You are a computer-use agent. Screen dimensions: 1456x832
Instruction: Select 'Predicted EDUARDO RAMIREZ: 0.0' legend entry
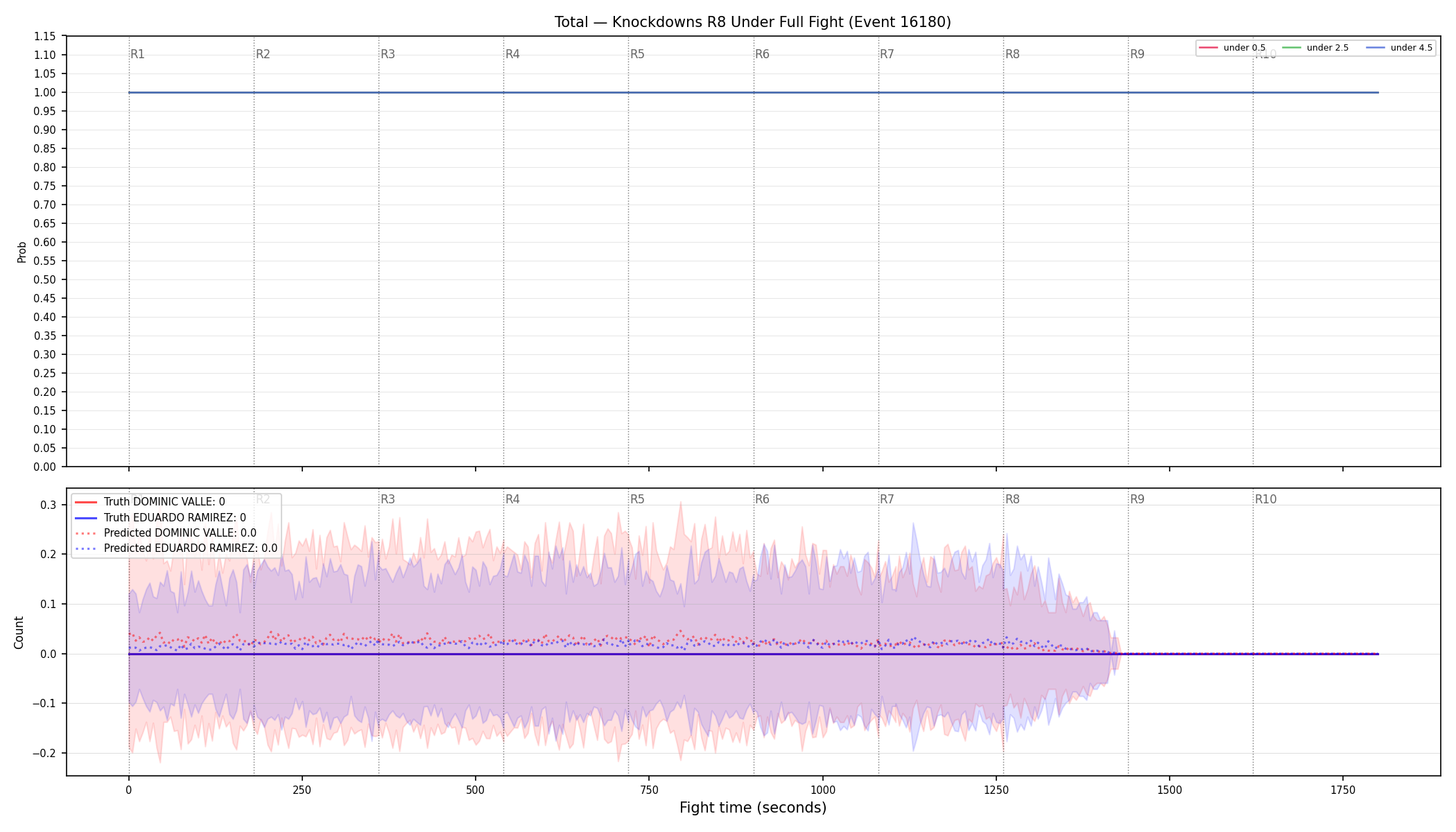(x=176, y=548)
